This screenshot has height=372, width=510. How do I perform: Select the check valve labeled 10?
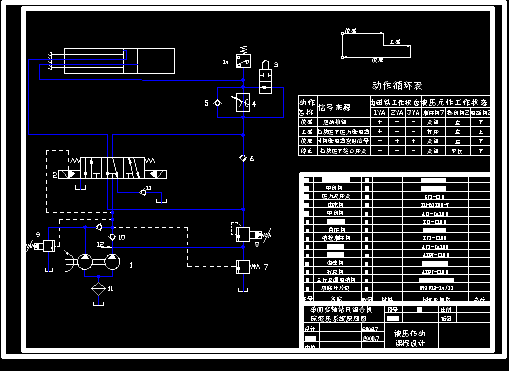[x=113, y=237]
